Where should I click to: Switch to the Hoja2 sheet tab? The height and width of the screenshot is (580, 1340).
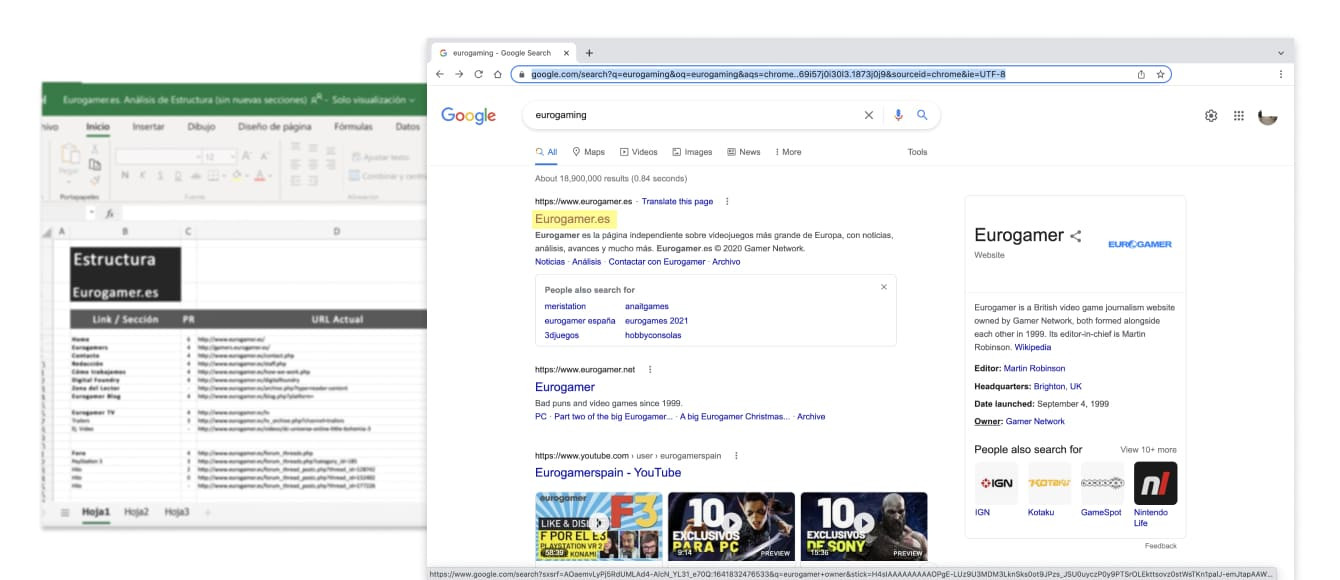click(x=136, y=512)
